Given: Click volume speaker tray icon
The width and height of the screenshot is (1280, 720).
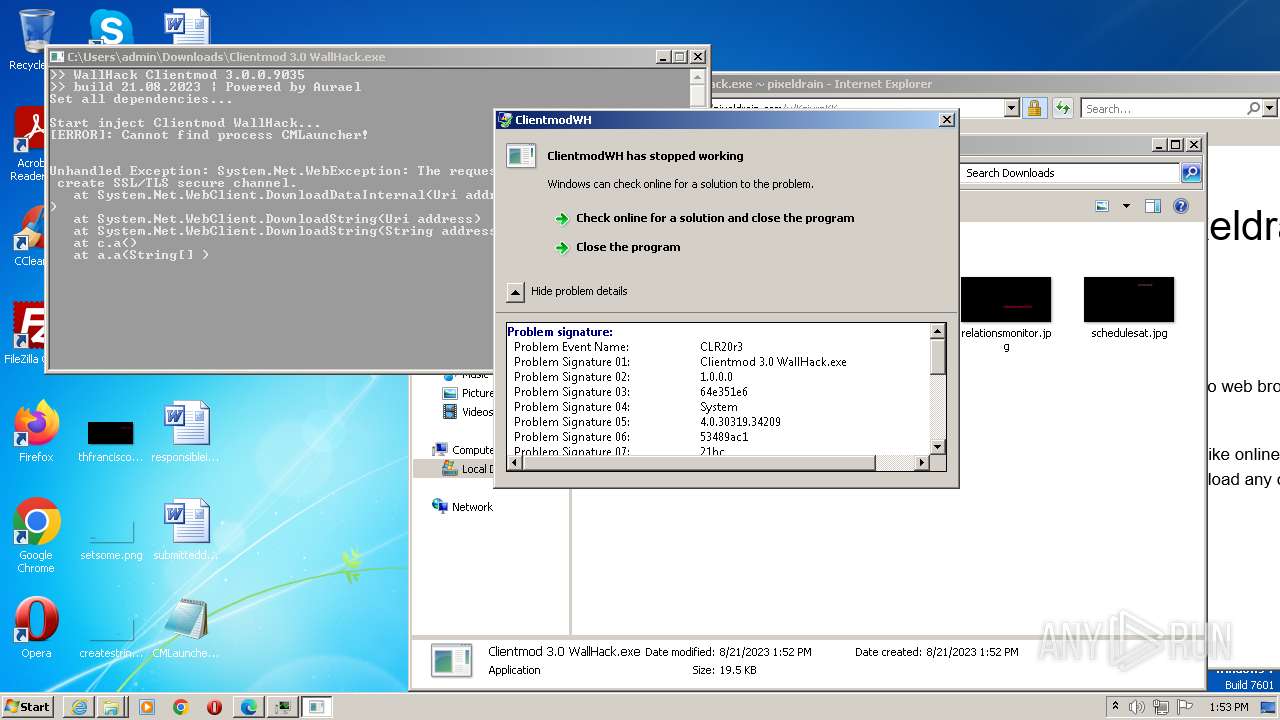Looking at the screenshot, I should (x=1137, y=707).
